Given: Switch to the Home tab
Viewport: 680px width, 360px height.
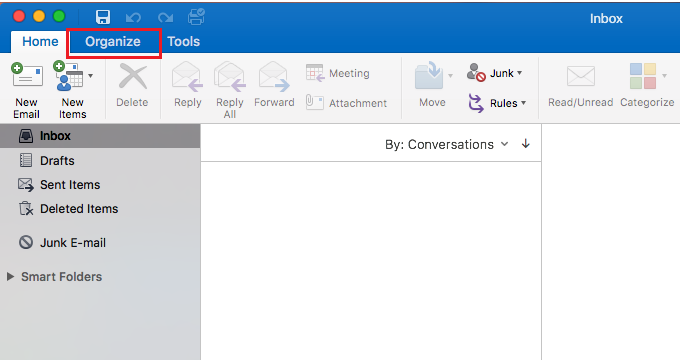Looking at the screenshot, I should click(x=40, y=42).
